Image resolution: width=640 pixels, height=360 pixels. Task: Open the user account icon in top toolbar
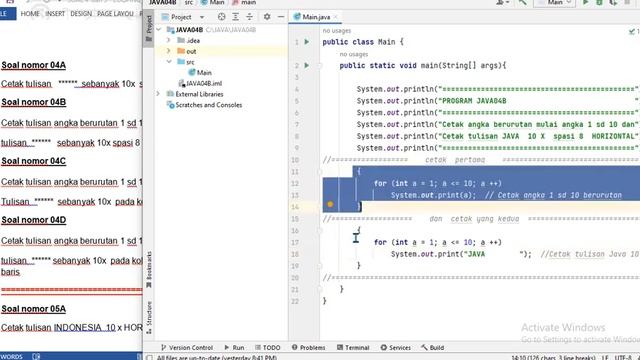click(x=502, y=2)
